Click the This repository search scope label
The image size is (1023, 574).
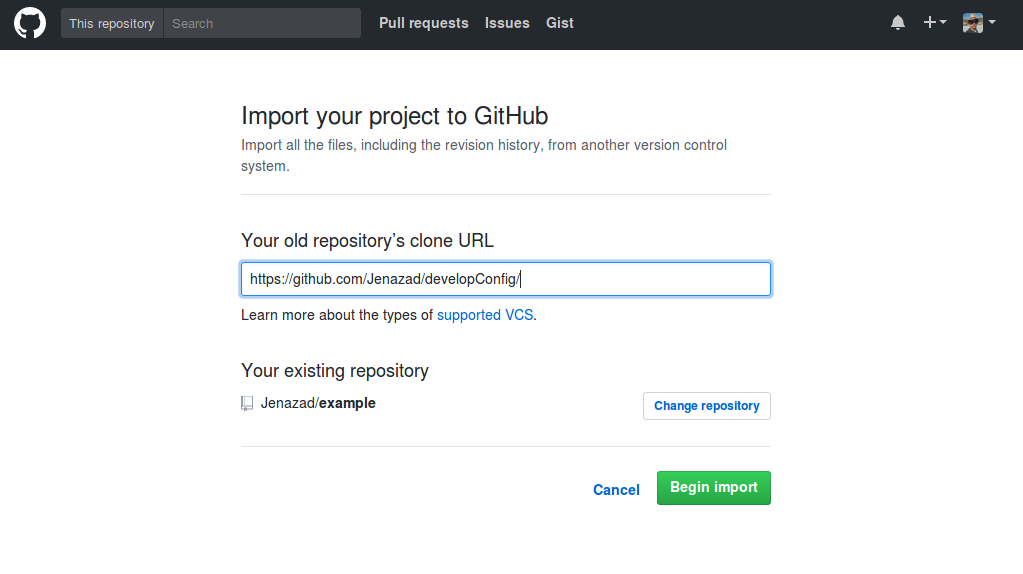tap(112, 23)
